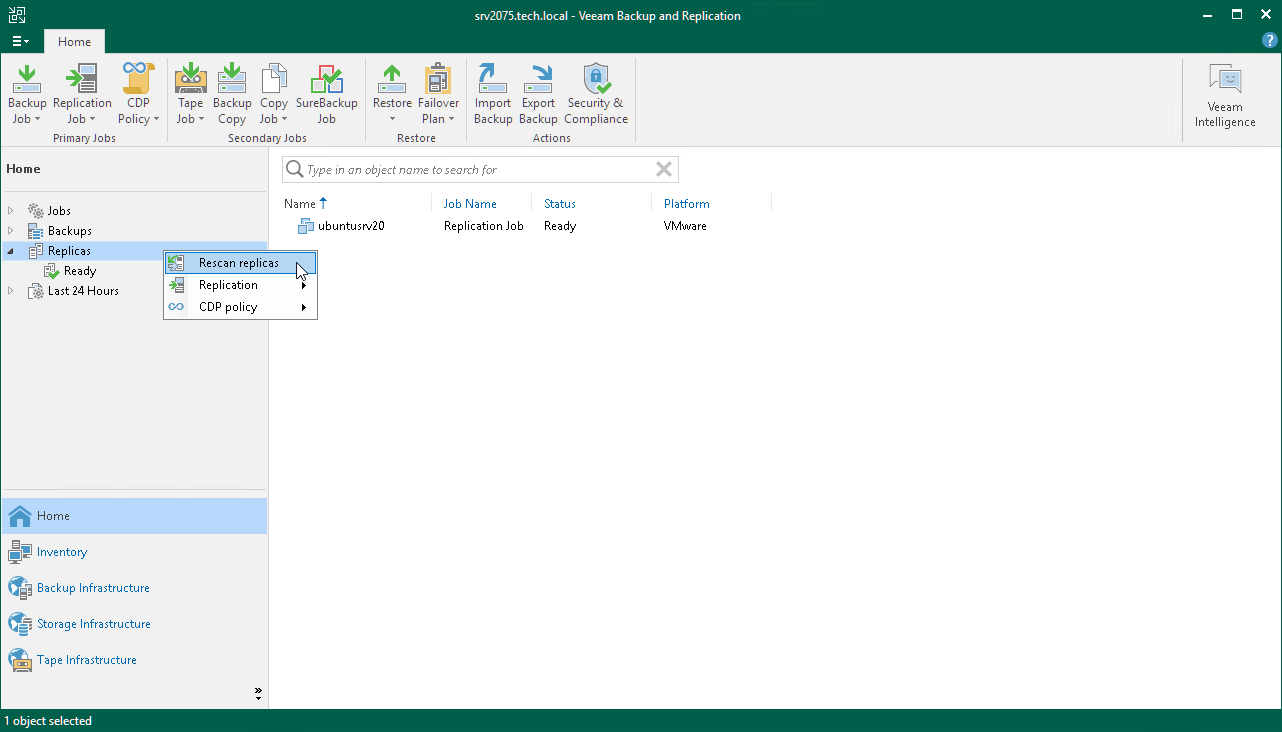Click the Import Backup ribbon icon
This screenshot has width=1282, height=732.
point(493,94)
